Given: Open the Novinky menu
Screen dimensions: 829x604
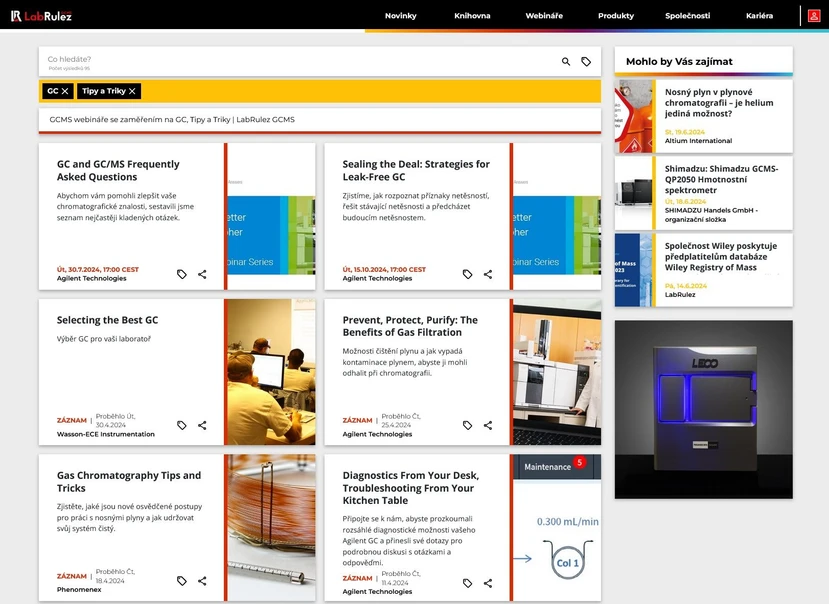Looking at the screenshot, I should click(x=400, y=16).
